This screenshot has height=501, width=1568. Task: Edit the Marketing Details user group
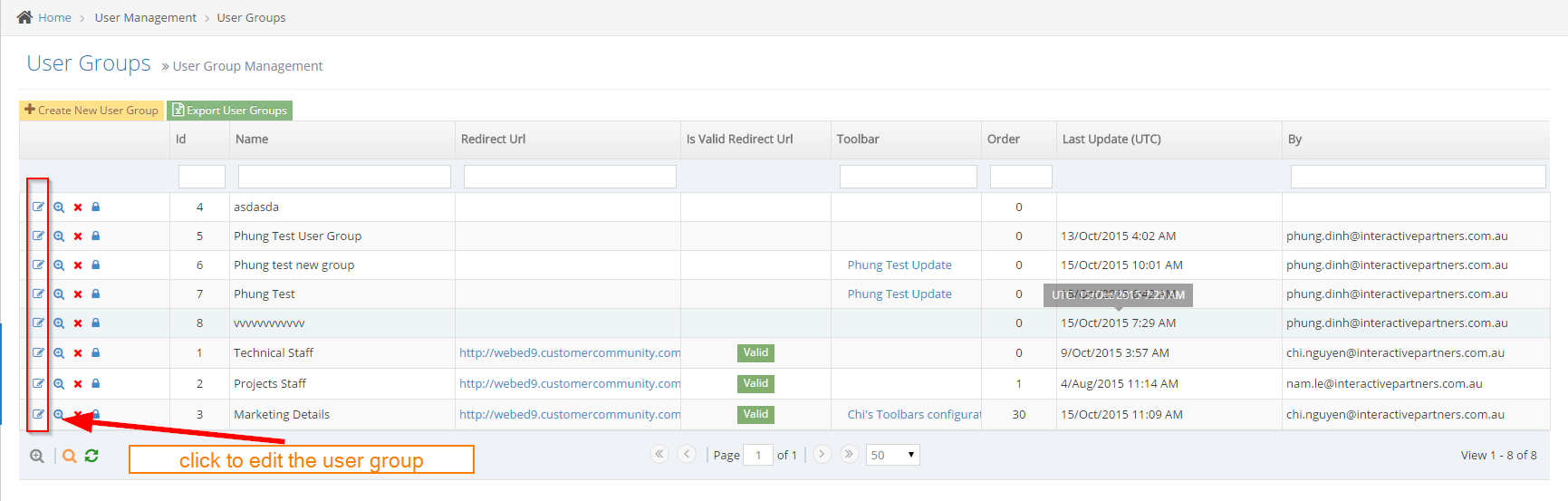38,414
